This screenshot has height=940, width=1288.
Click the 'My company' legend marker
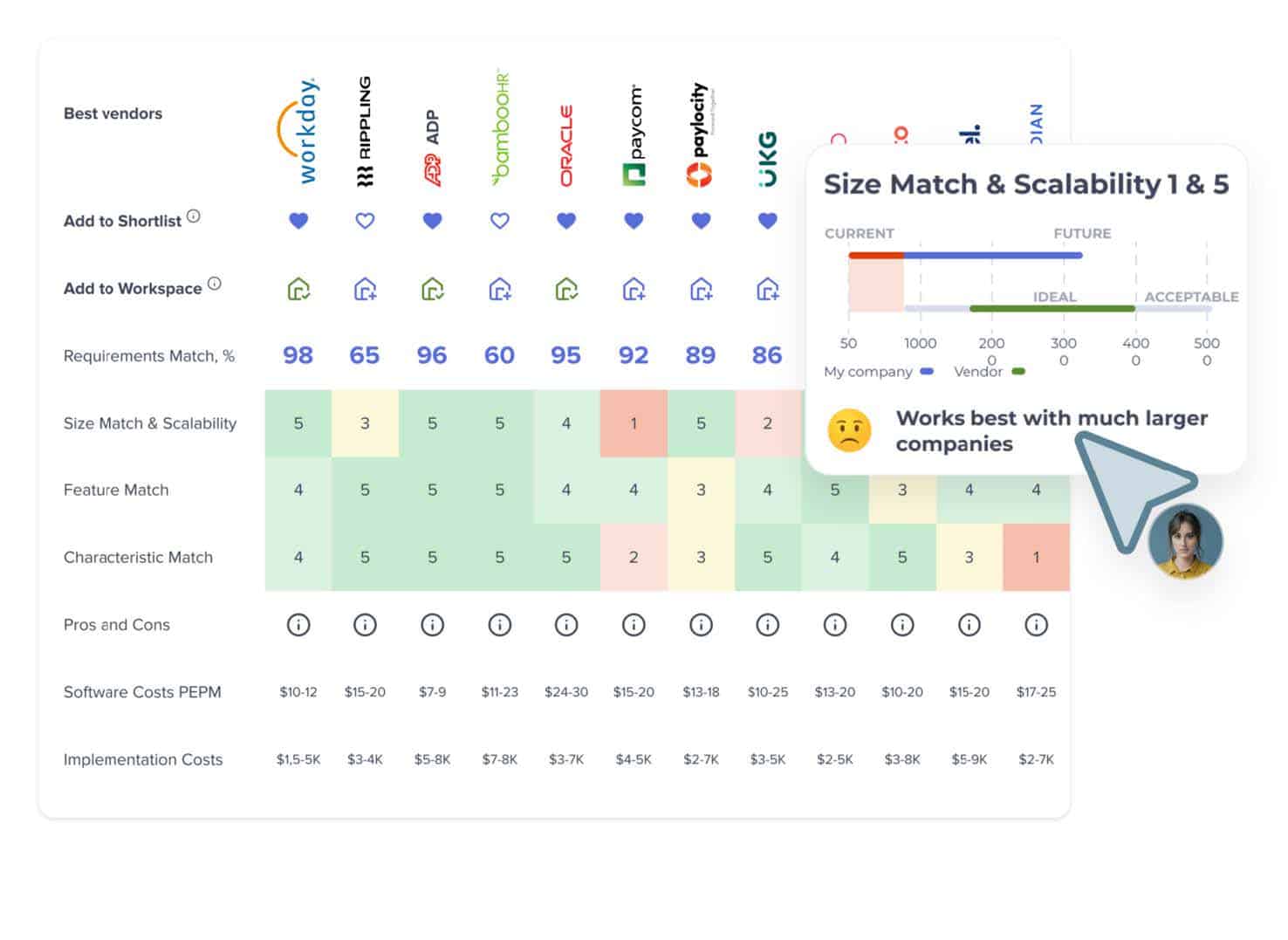927,371
